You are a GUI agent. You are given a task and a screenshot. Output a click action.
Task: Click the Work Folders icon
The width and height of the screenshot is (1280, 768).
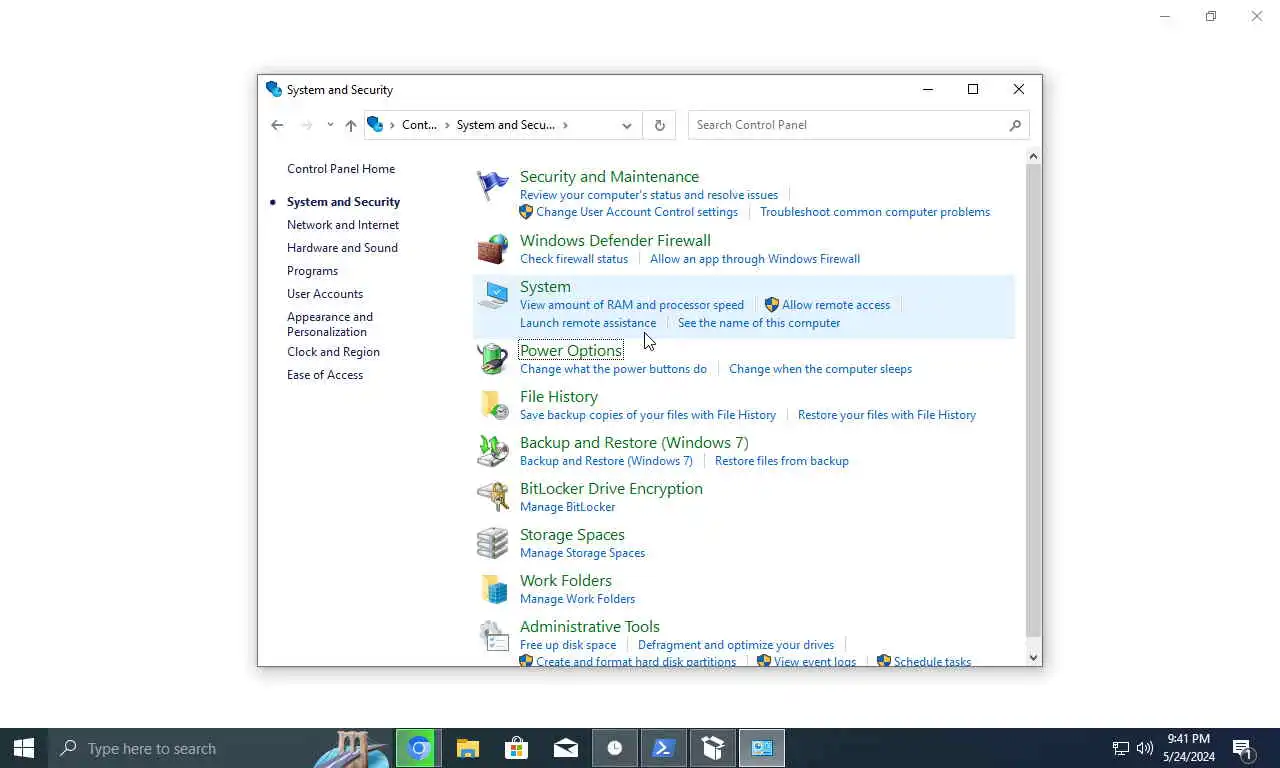click(x=492, y=589)
